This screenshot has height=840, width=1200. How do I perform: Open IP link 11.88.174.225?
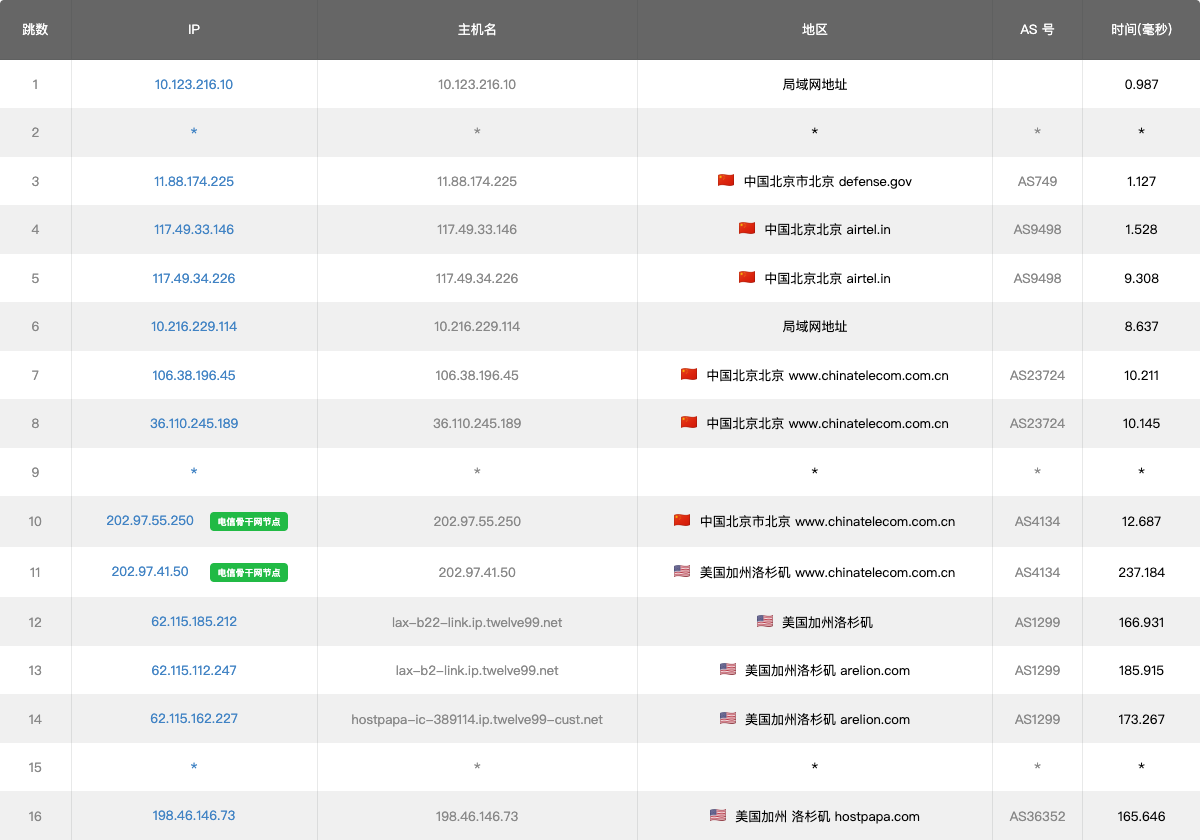pyautogui.click(x=194, y=182)
